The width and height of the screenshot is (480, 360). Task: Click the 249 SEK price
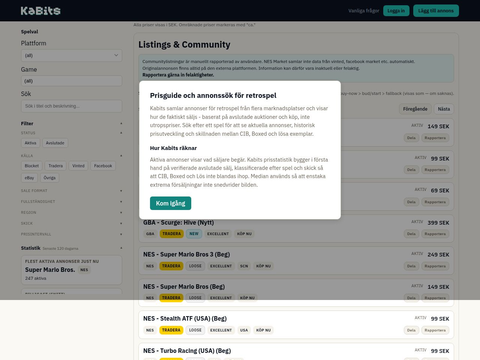(x=438, y=255)
